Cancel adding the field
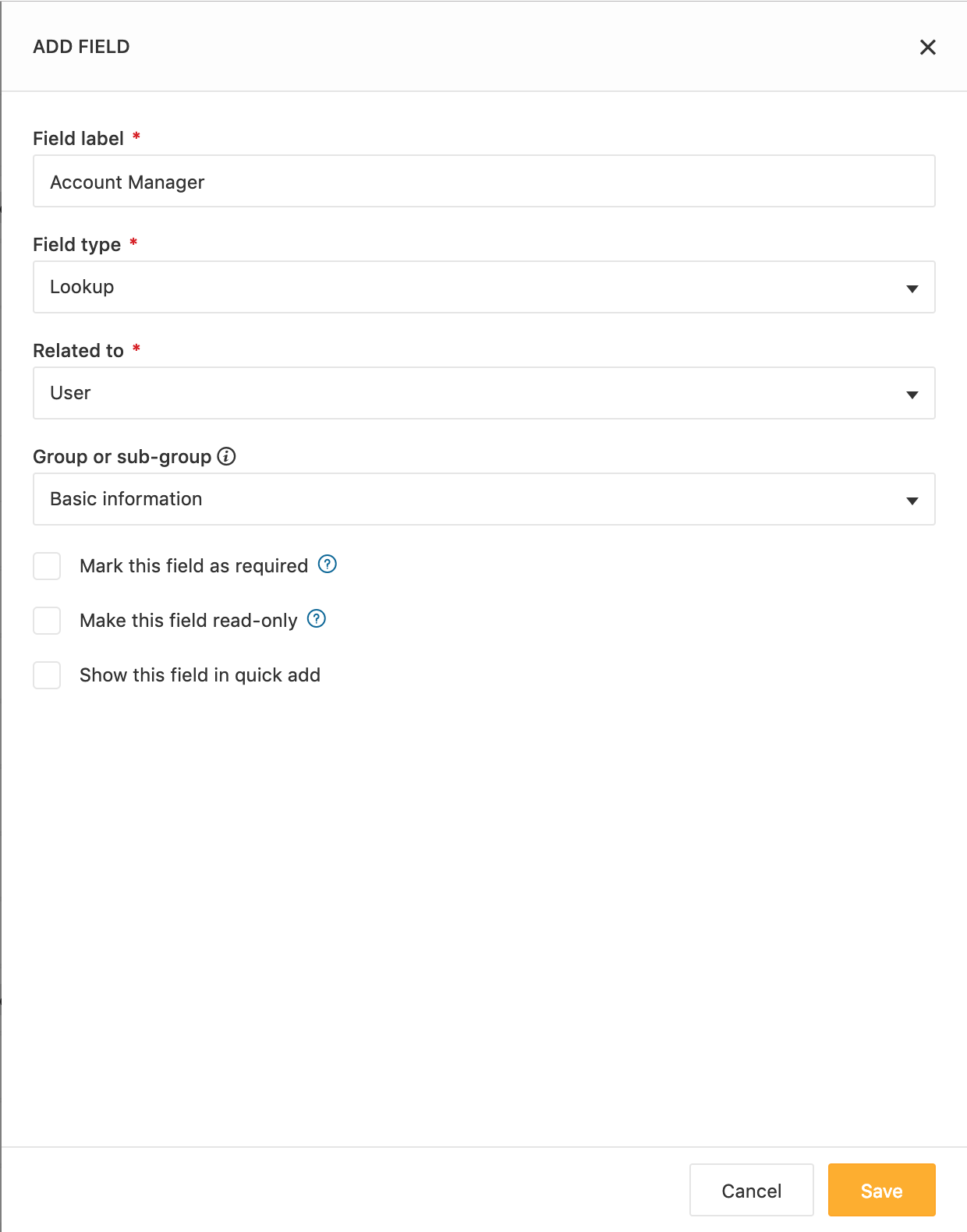The height and width of the screenshot is (1232, 967). pyautogui.click(x=751, y=1190)
